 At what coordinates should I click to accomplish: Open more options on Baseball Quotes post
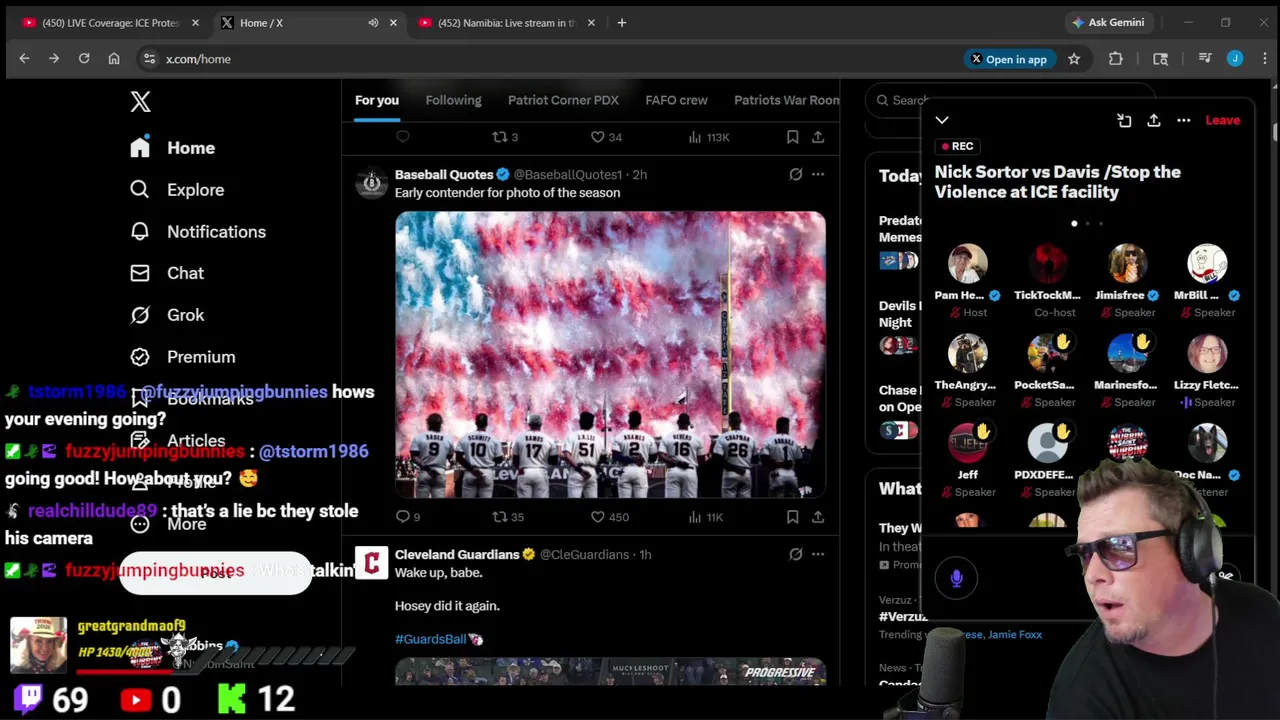click(818, 174)
